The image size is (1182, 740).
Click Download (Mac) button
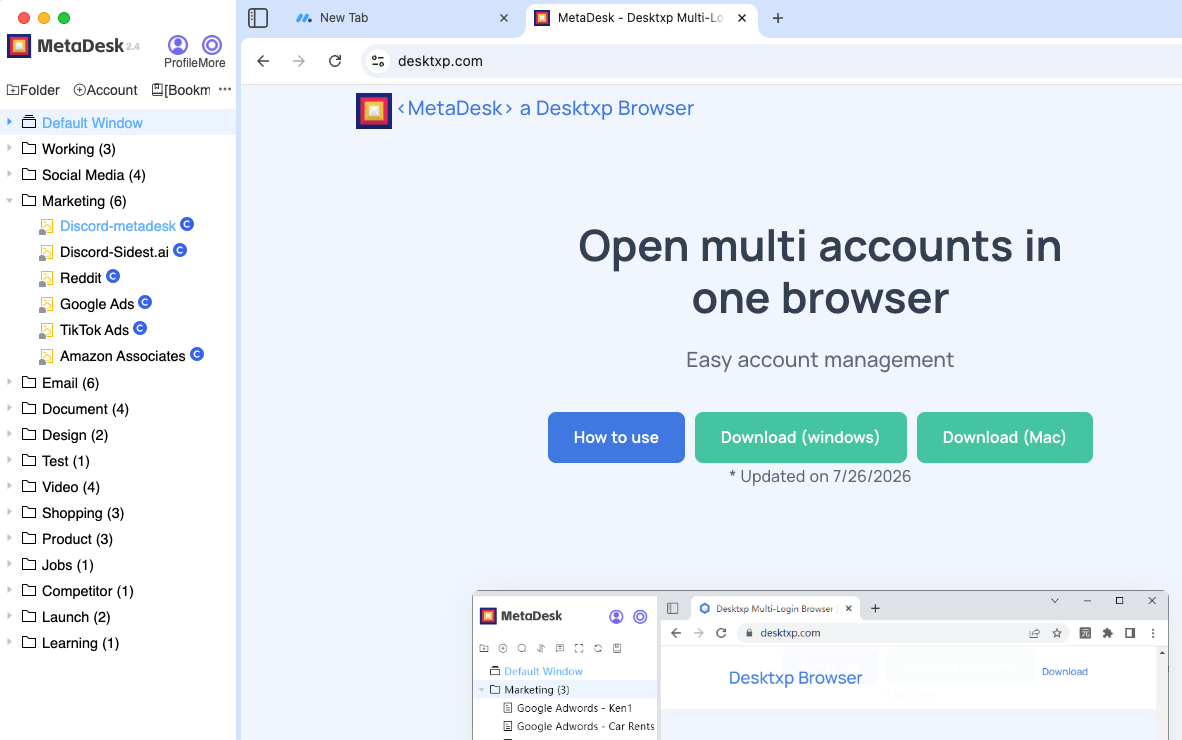coord(1005,437)
